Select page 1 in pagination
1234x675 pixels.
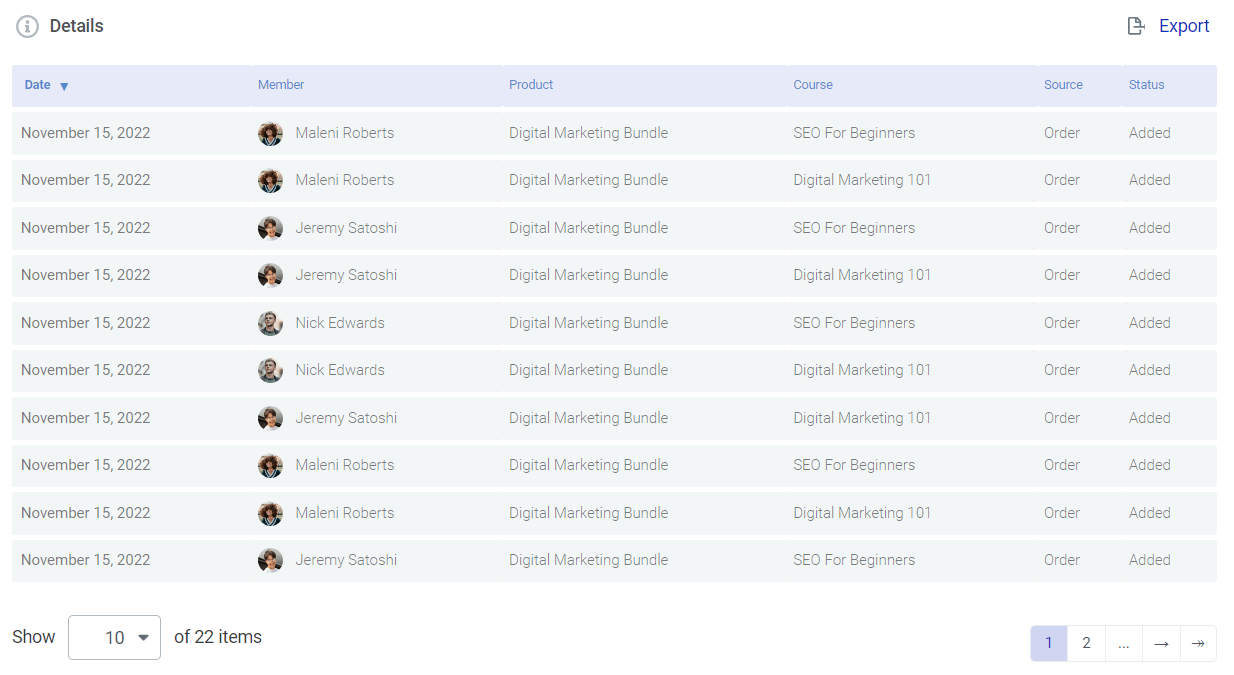(1048, 644)
